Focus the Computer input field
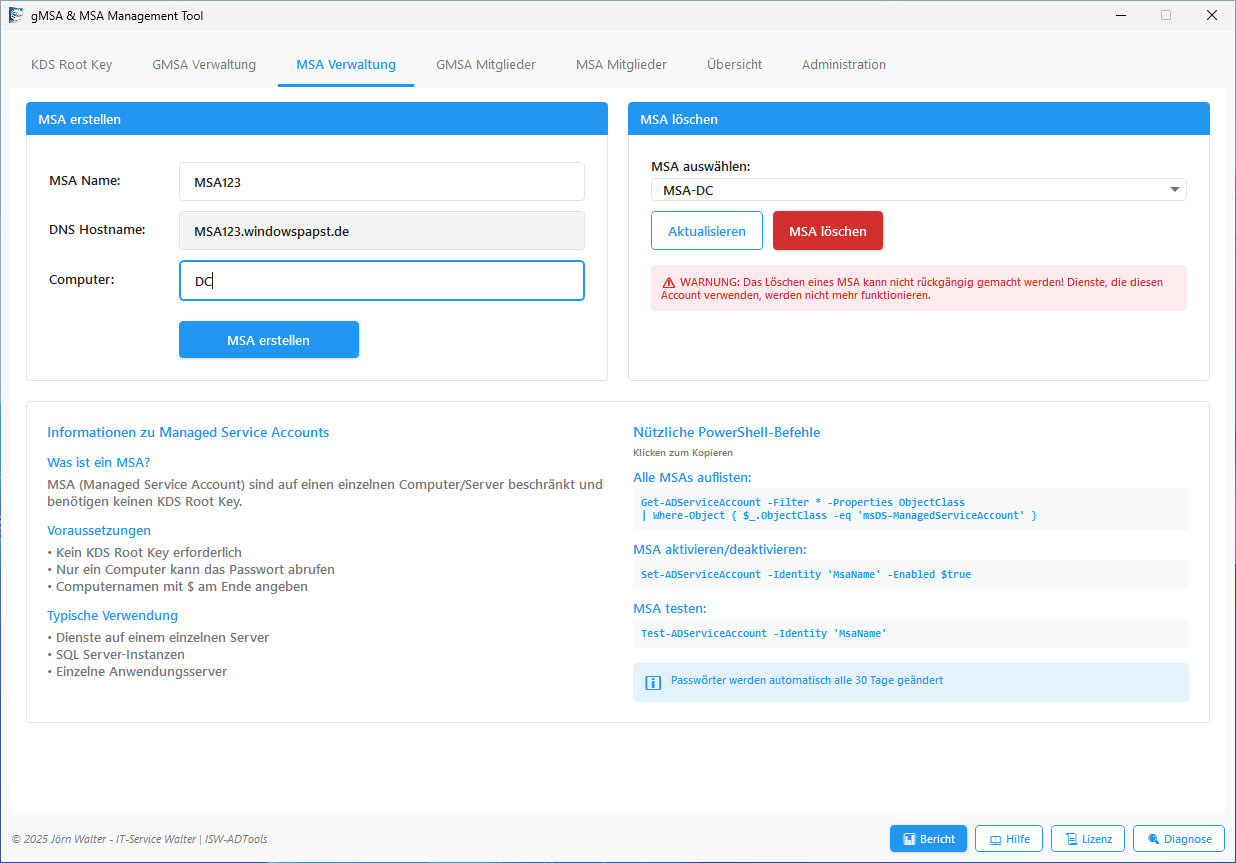This screenshot has width=1236, height=863. [x=381, y=281]
